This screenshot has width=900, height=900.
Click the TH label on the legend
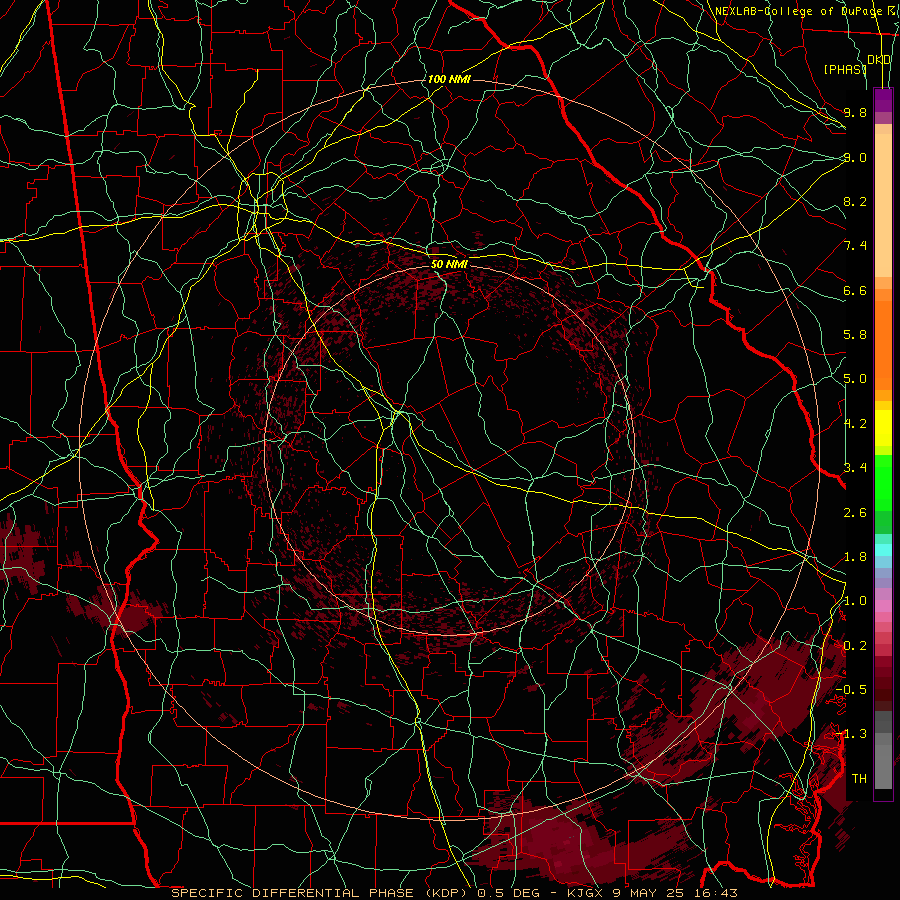click(859, 778)
